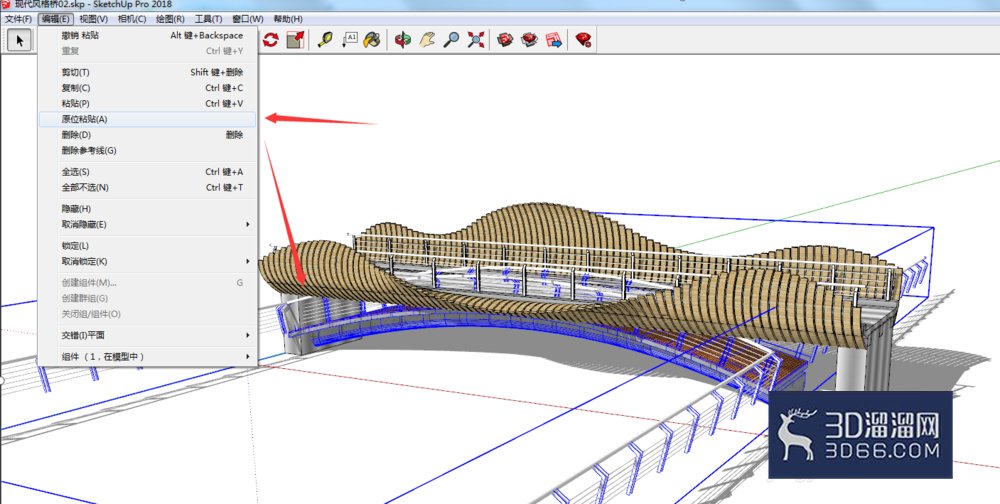Select the Pan hand tool
This screenshot has width=1000, height=504.
(427, 40)
